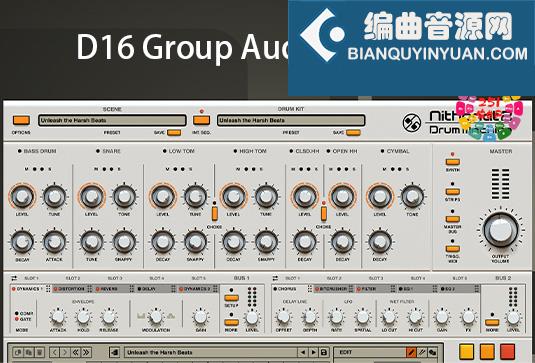This screenshot has height=363, width=535.
Task: Click the orange square pad button
Action: (x=487, y=351)
